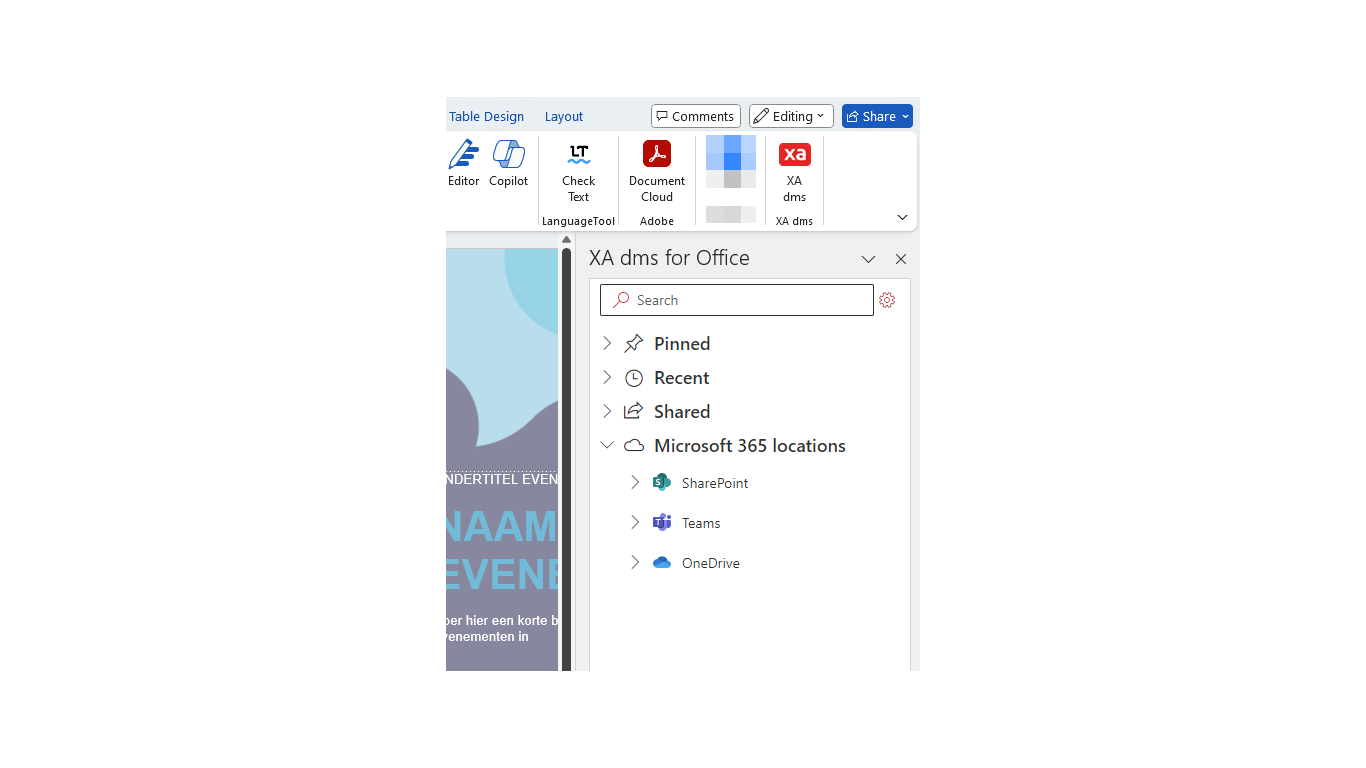The image size is (1366, 768).
Task: Close the XA dms for Office pane
Action: [901, 259]
